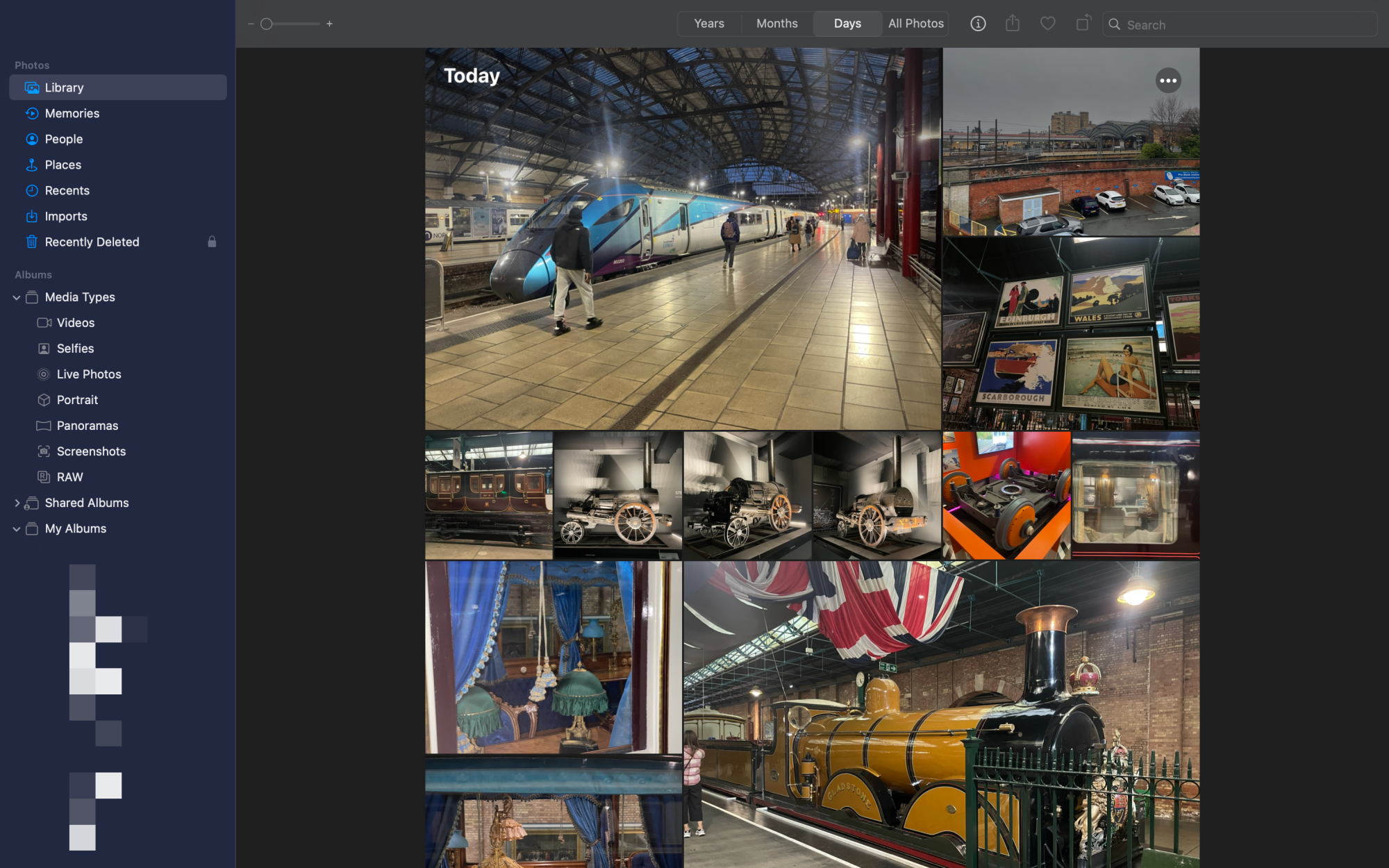The width and height of the screenshot is (1389, 868).
Task: Click the search magnifier icon
Action: (x=1114, y=24)
